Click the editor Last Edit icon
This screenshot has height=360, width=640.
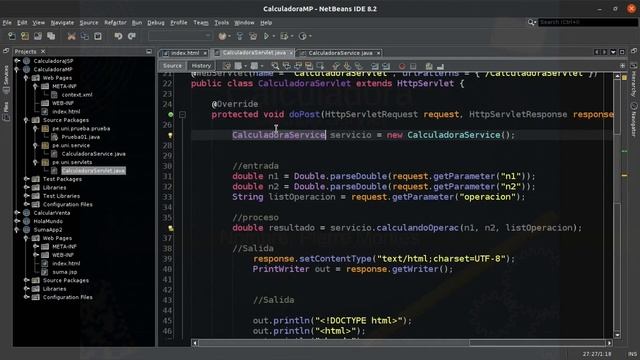point(227,66)
